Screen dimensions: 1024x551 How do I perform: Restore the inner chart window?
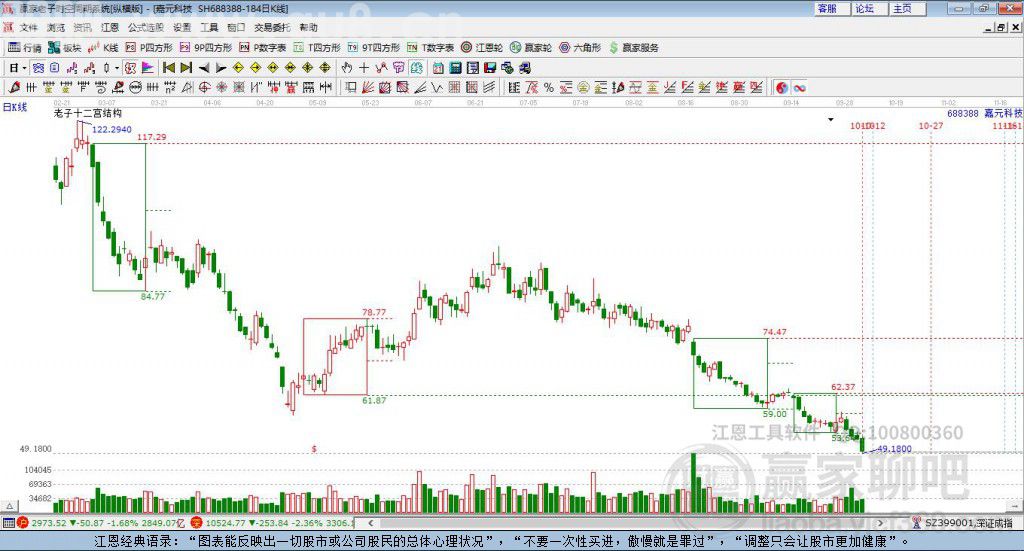[1002, 27]
